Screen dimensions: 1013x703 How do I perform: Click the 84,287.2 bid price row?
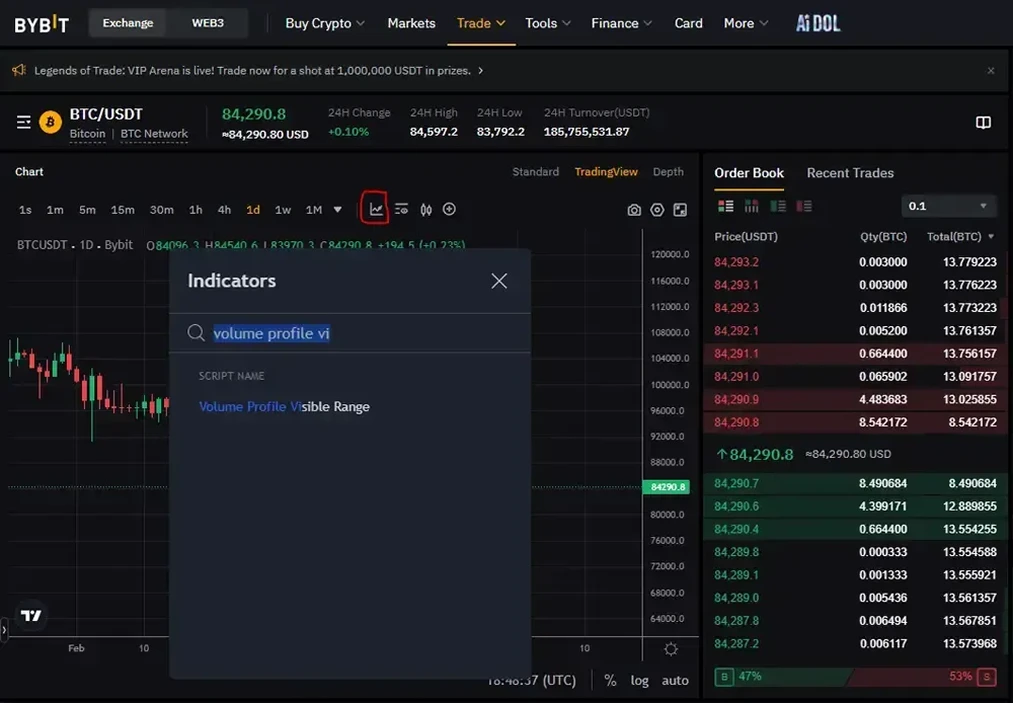click(855, 644)
